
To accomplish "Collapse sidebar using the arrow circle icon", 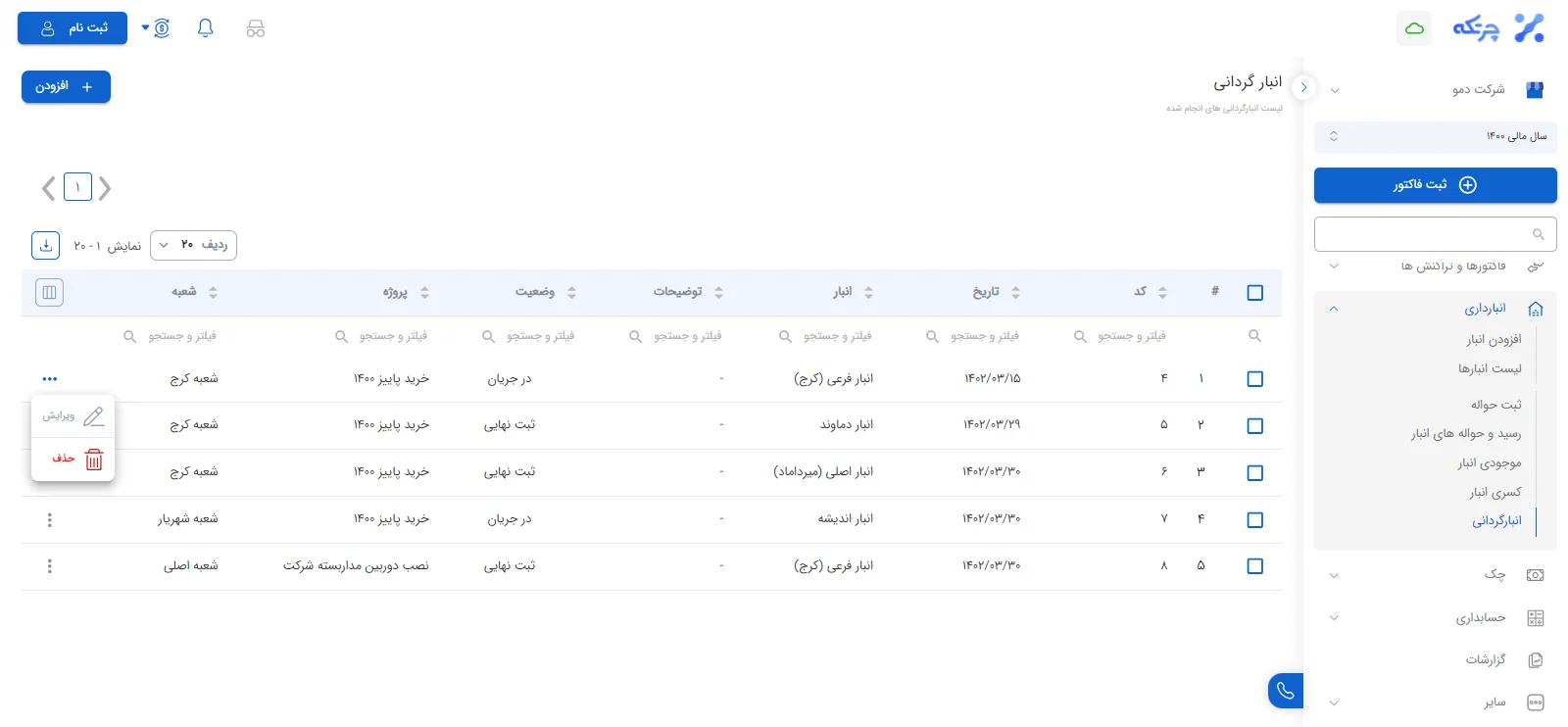I will (x=1303, y=87).
